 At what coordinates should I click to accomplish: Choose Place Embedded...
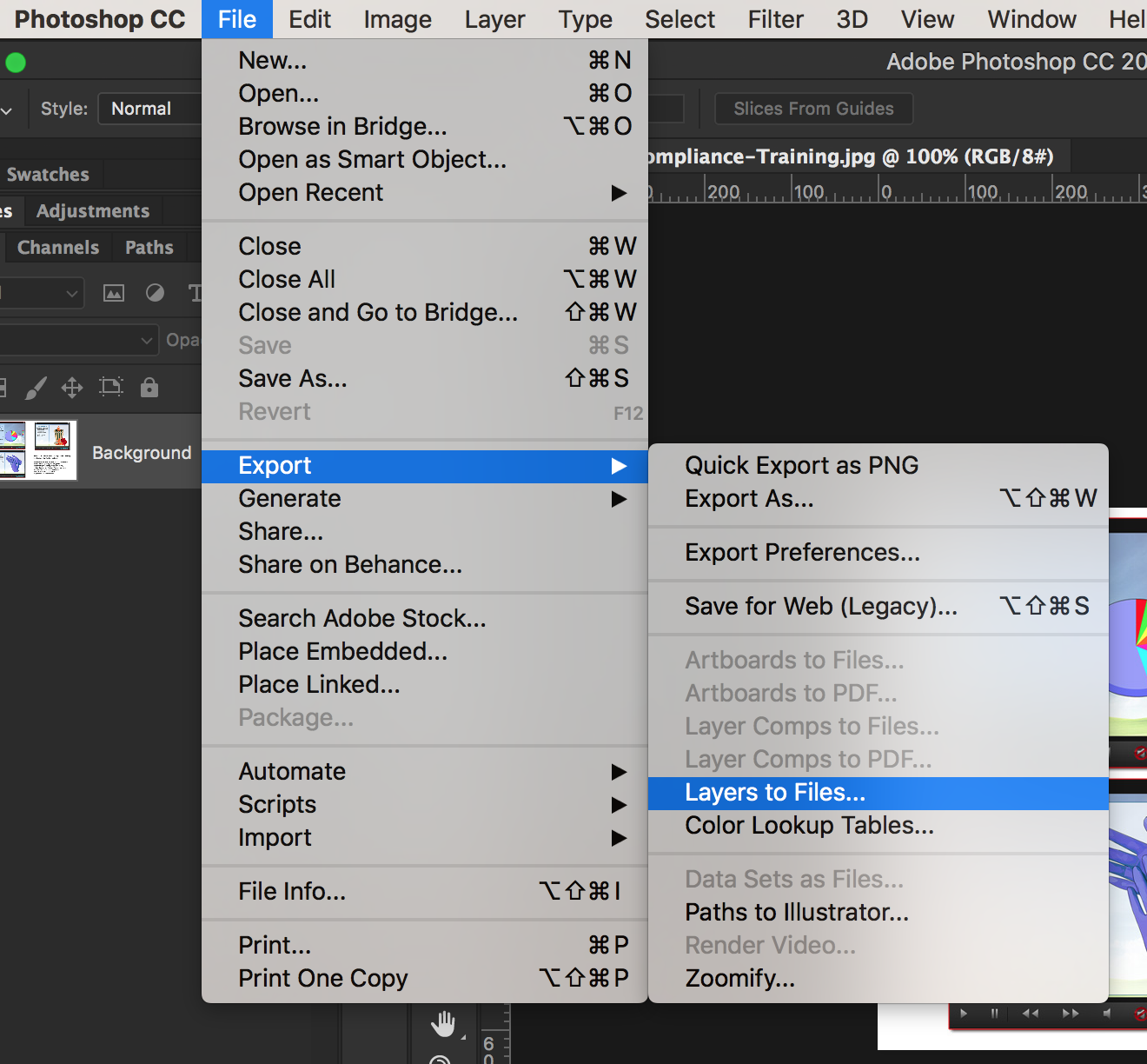(x=425, y=652)
